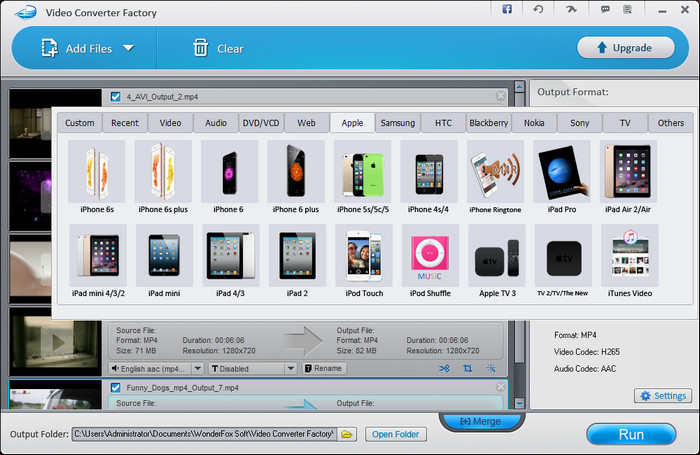Image resolution: width=700 pixels, height=455 pixels.
Task: Open the TV tab
Action: (625, 123)
